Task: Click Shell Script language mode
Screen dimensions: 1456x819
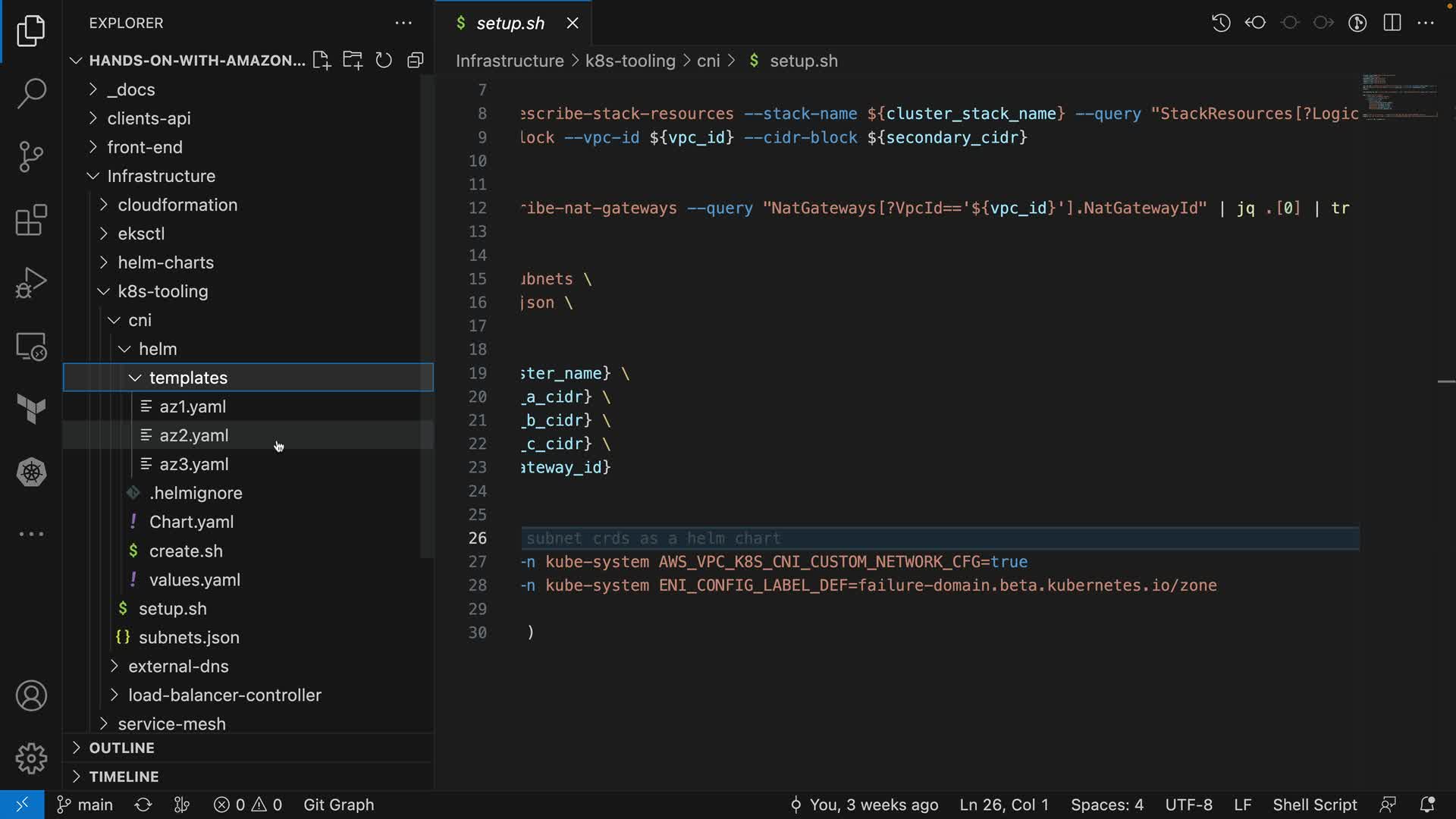Action: pyautogui.click(x=1314, y=805)
